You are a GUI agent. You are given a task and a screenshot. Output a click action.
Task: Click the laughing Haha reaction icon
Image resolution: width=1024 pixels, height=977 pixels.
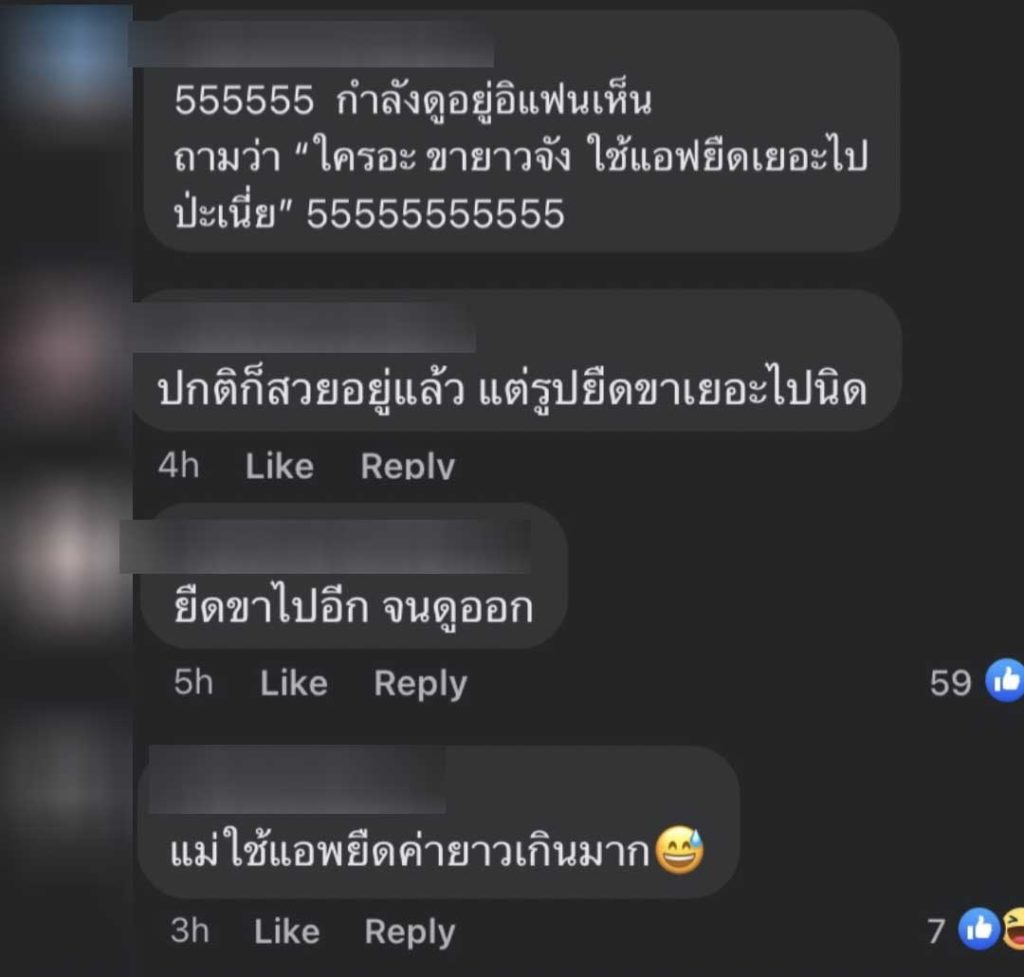click(x=1014, y=929)
